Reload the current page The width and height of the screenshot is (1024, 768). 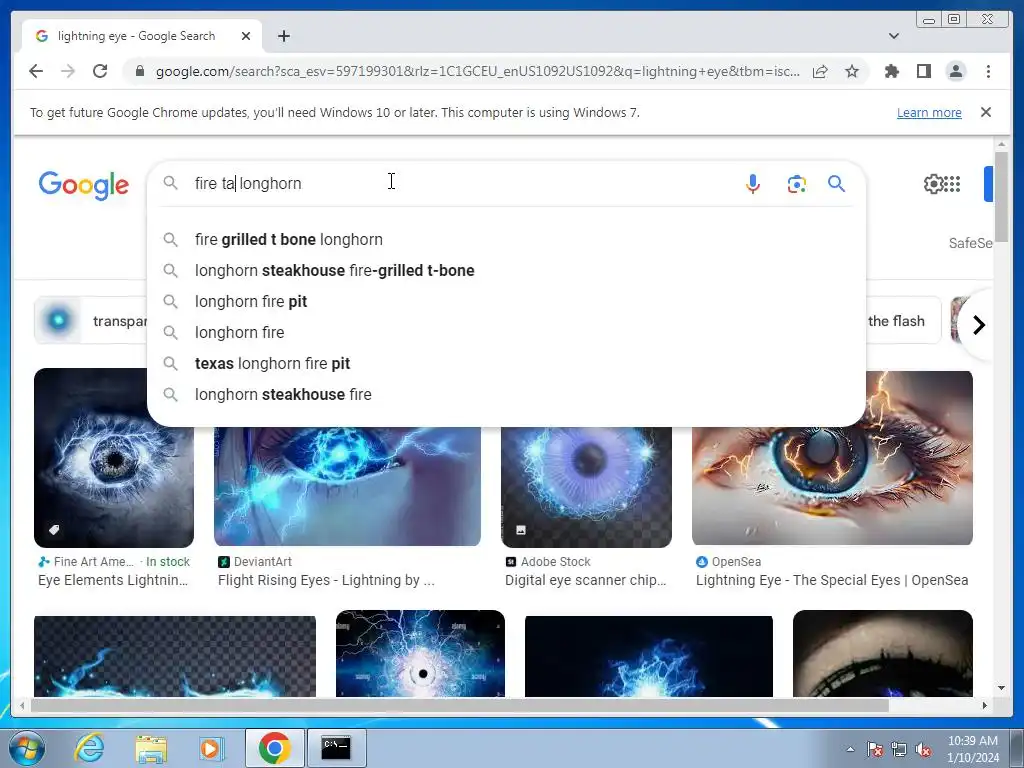pos(100,71)
